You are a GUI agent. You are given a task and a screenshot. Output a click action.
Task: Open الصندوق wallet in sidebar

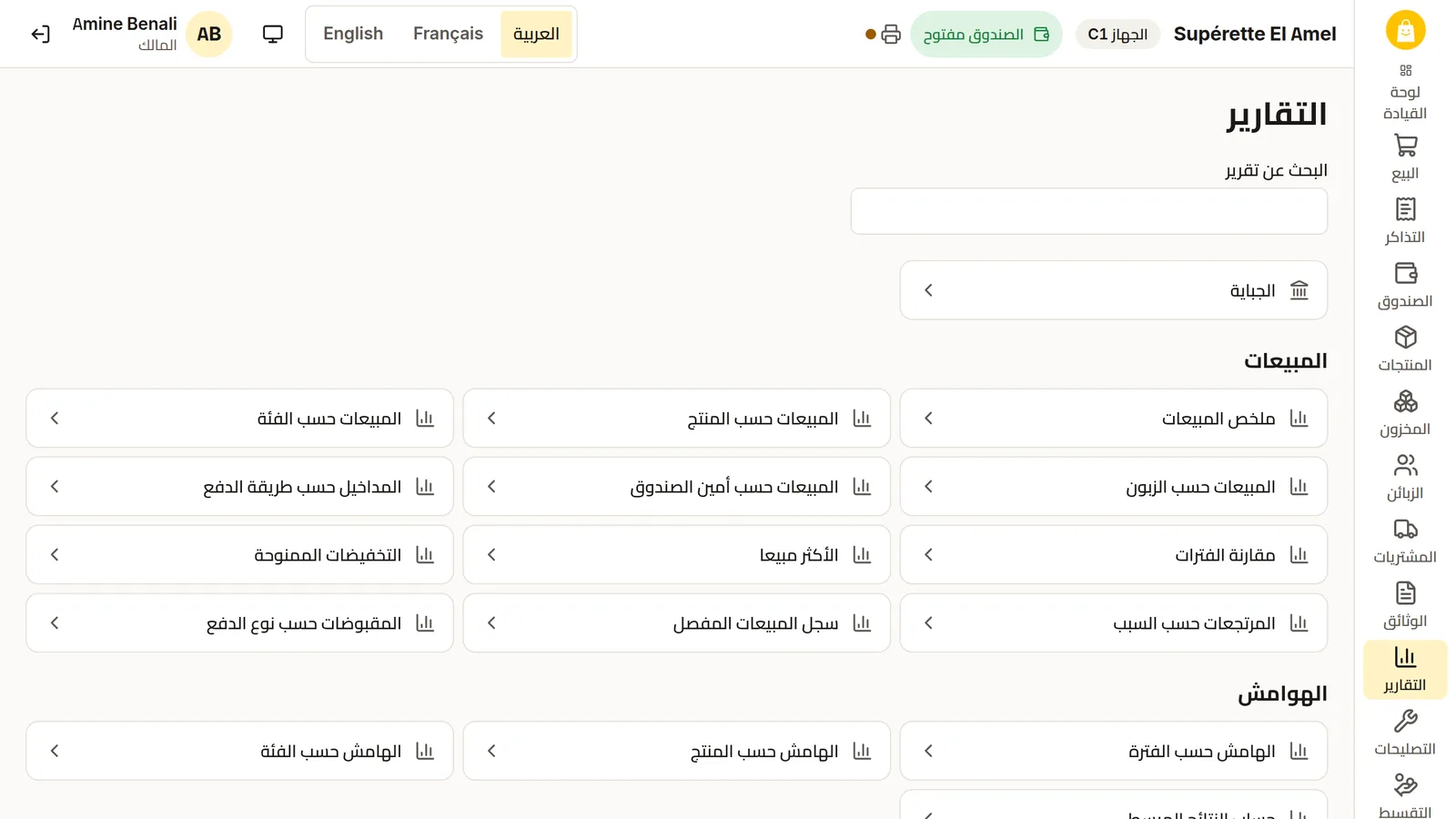click(x=1405, y=285)
